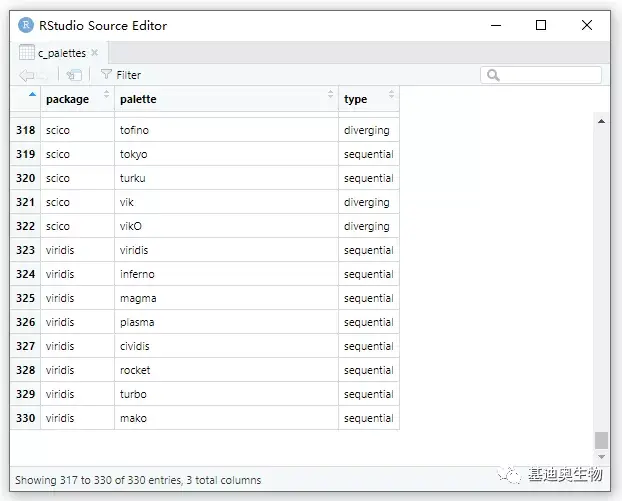The width and height of the screenshot is (622, 501).
Task: Click the vertical scrollbar thumb
Action: point(600,440)
